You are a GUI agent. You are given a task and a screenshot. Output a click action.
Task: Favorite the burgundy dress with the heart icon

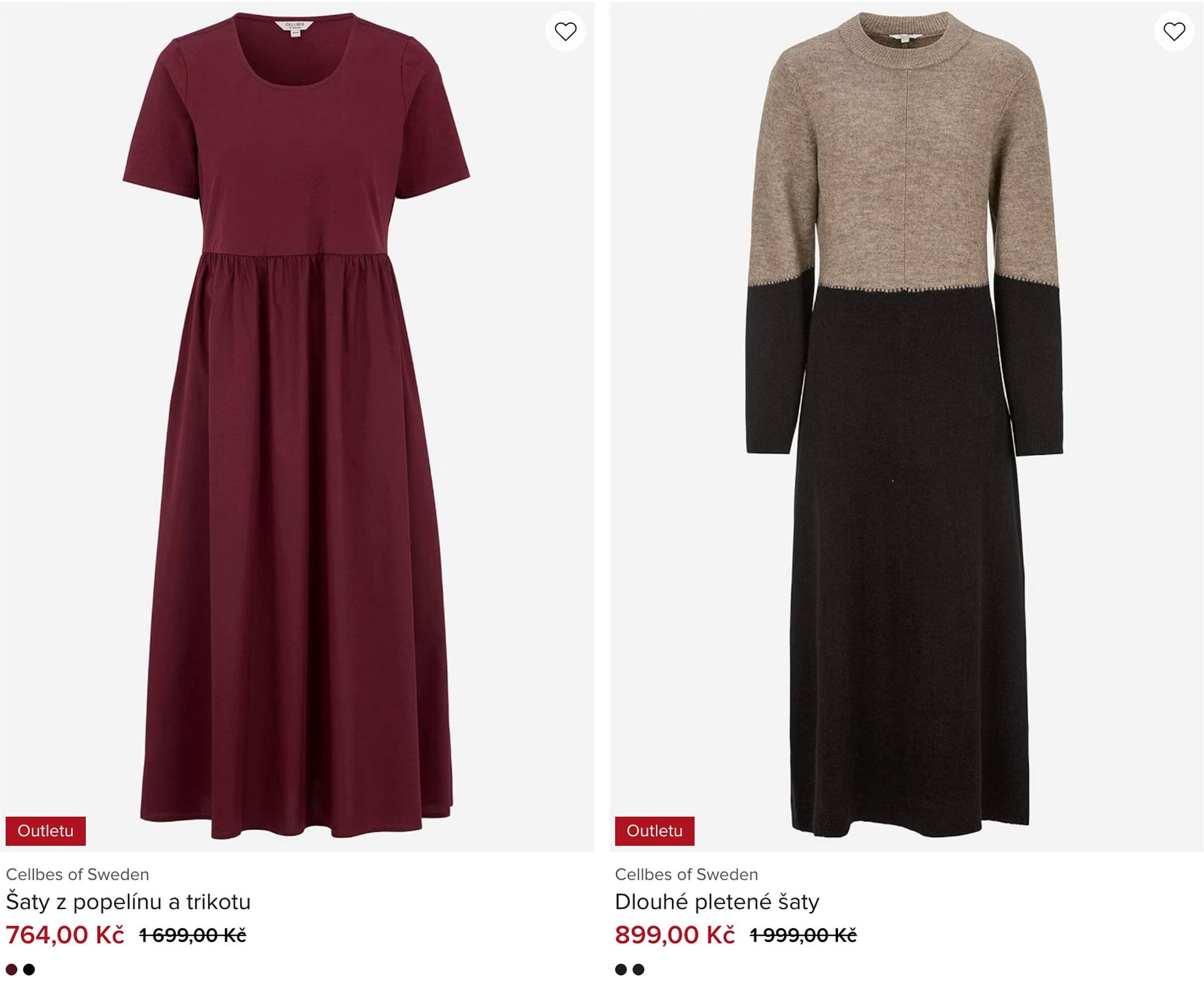(565, 31)
